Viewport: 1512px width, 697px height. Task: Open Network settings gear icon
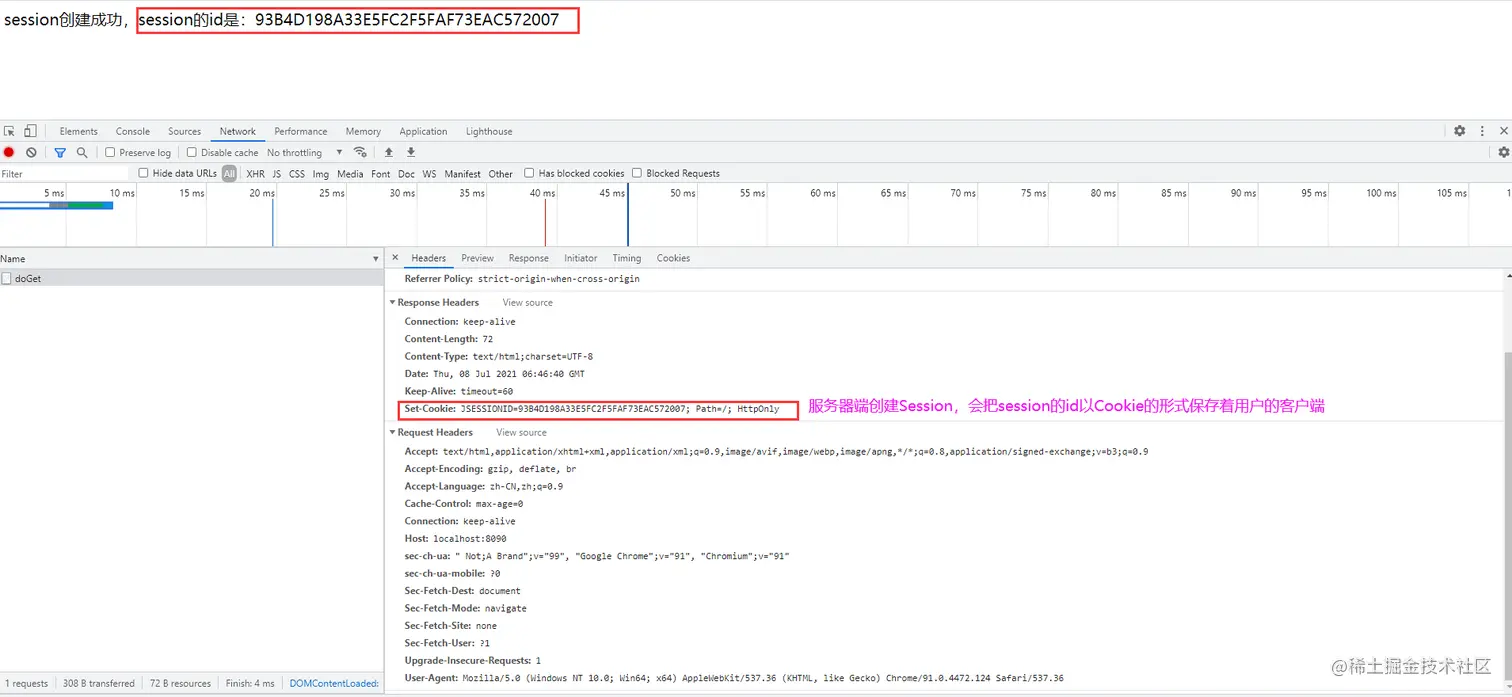[x=1503, y=152]
